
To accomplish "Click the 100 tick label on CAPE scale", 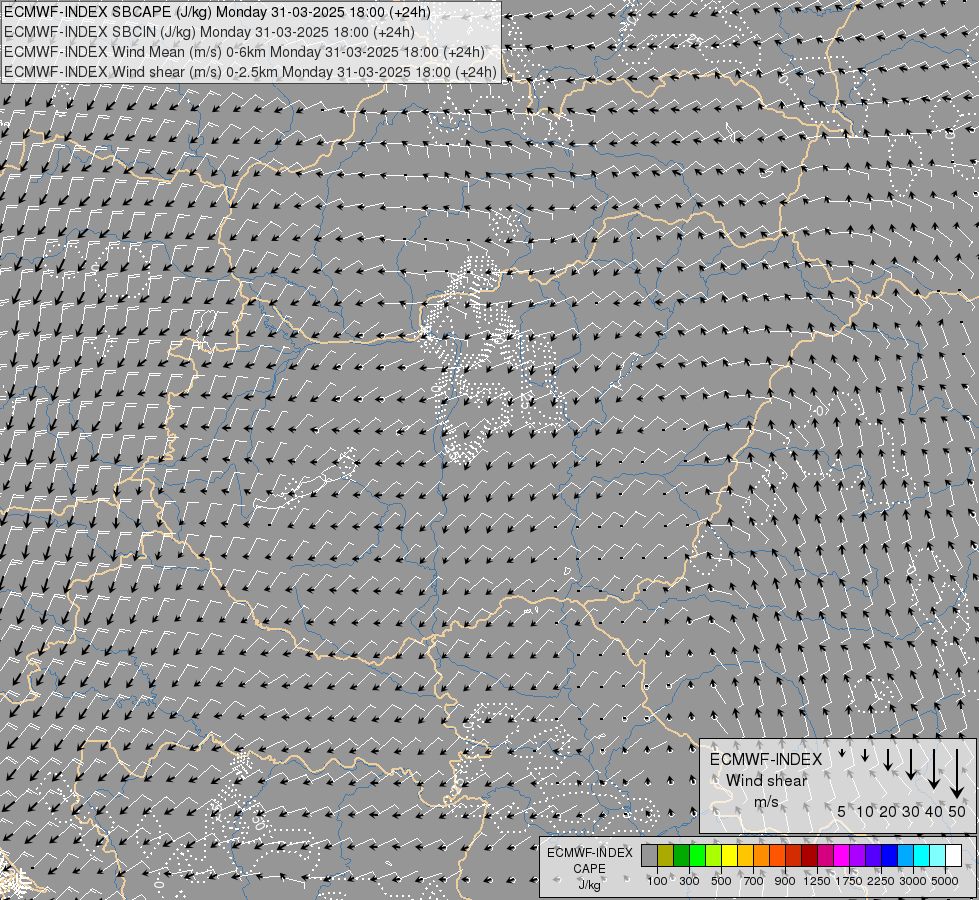I will 657,881.
